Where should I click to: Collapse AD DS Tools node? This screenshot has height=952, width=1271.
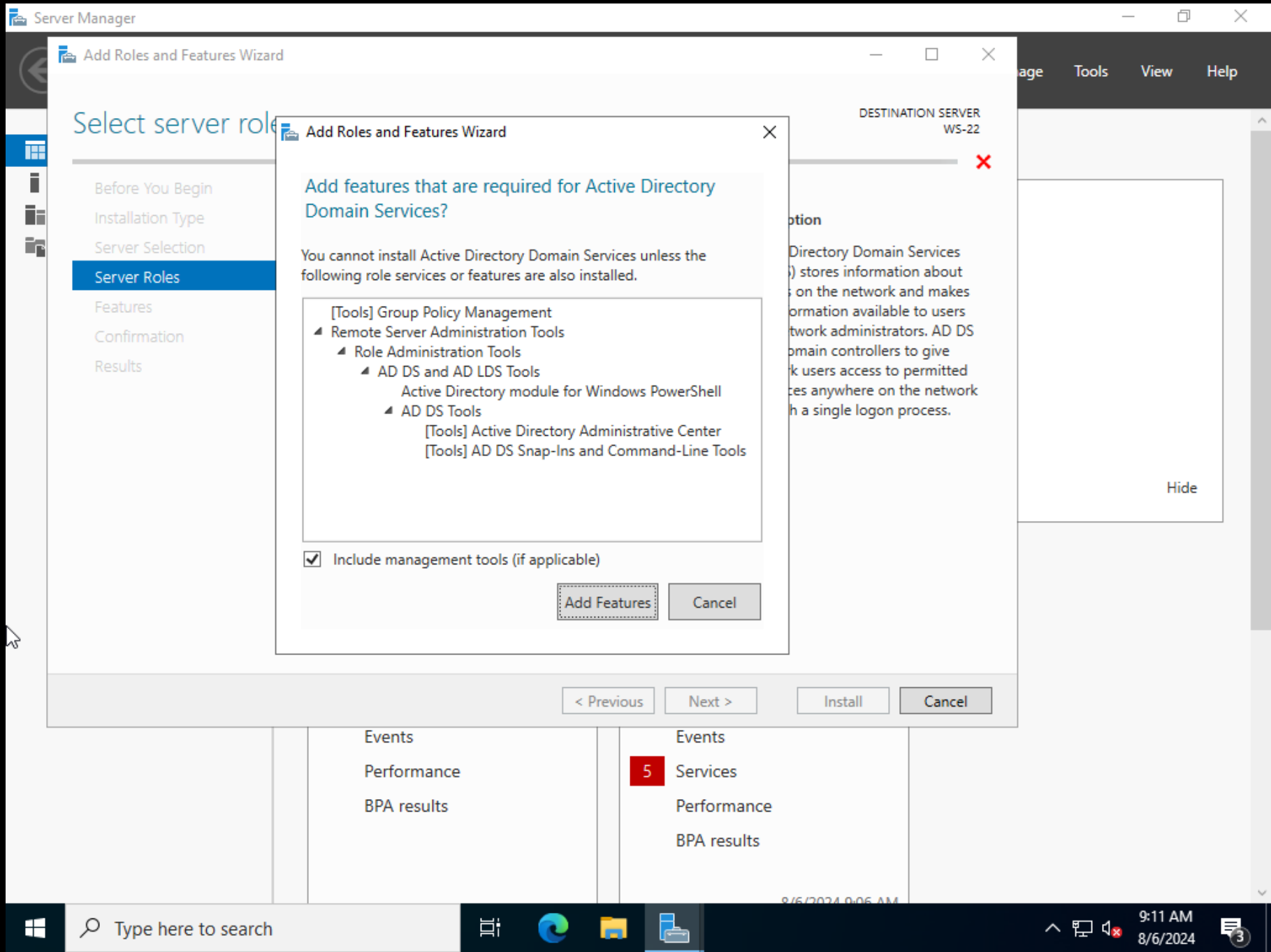pyautogui.click(x=388, y=411)
